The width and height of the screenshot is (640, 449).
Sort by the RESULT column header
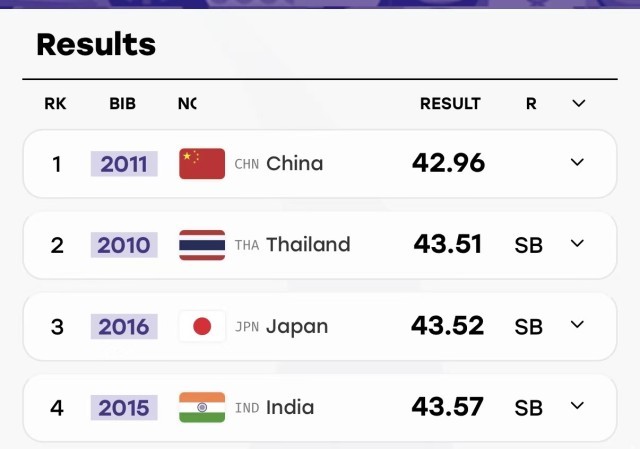tap(450, 104)
